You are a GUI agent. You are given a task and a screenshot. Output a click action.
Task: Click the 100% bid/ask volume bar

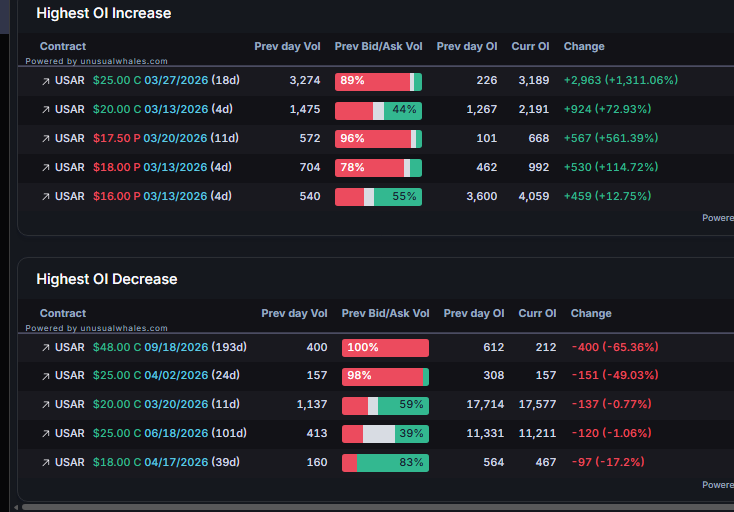coord(385,348)
